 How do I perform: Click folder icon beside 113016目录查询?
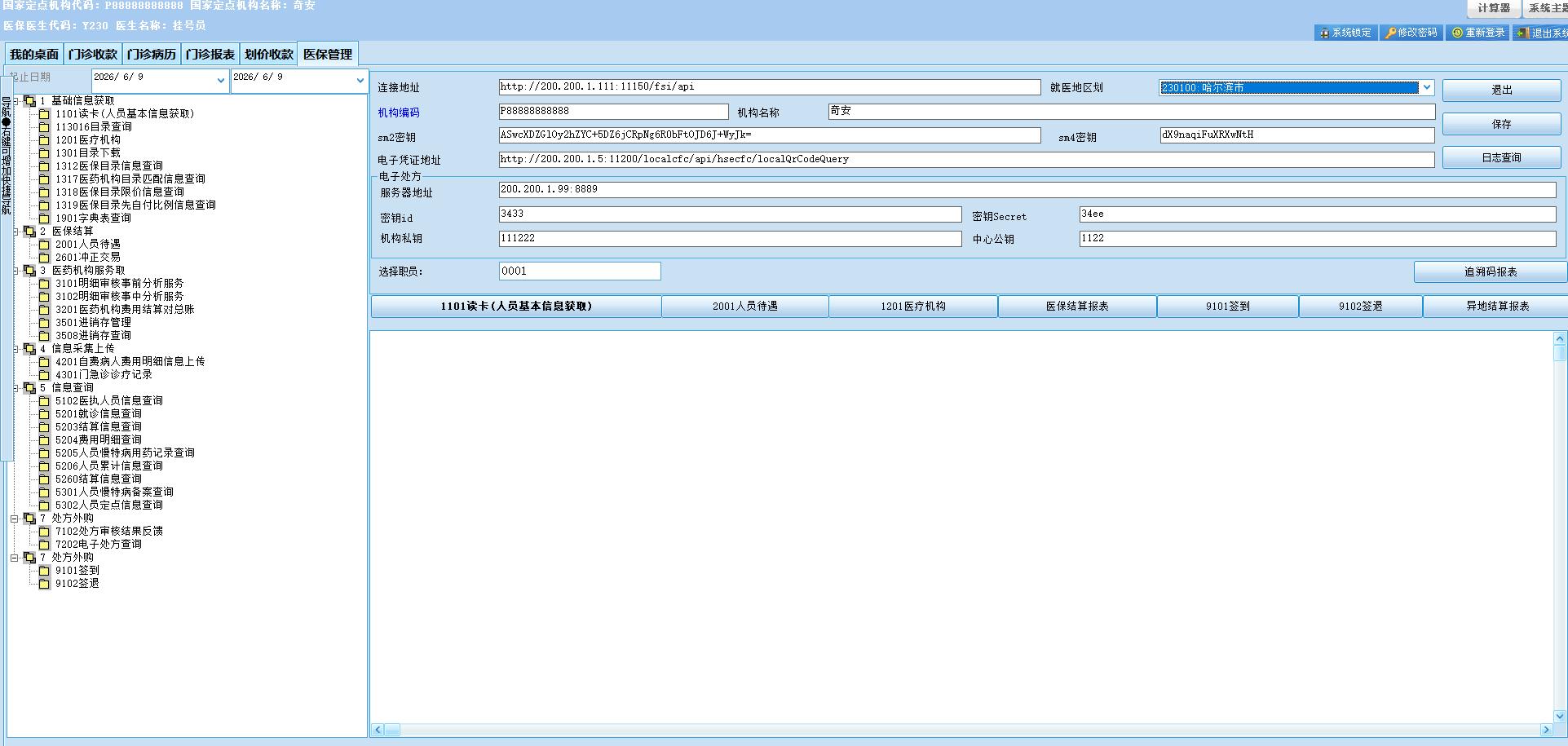point(45,127)
